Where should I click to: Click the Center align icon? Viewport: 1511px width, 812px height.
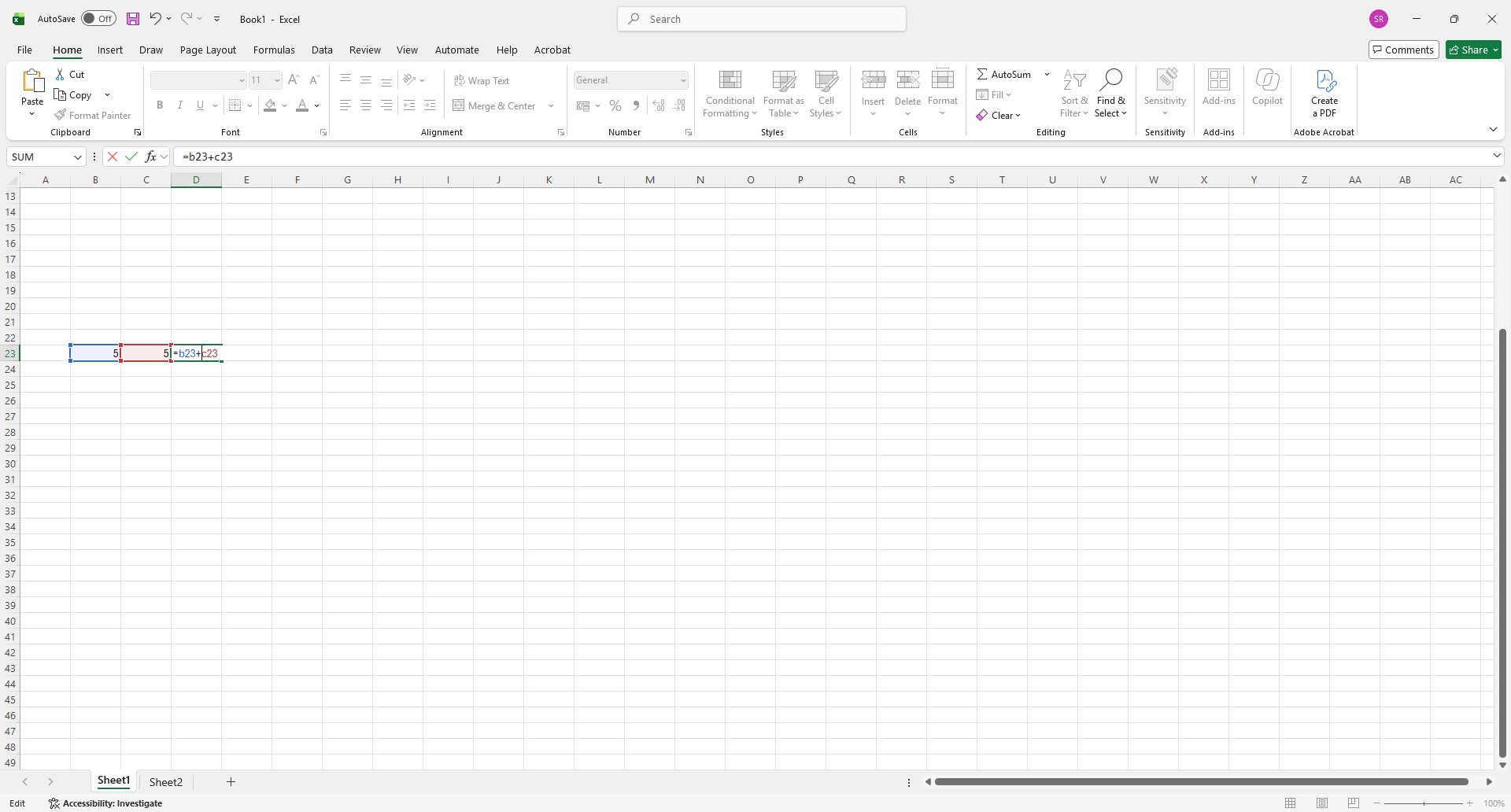[366, 105]
